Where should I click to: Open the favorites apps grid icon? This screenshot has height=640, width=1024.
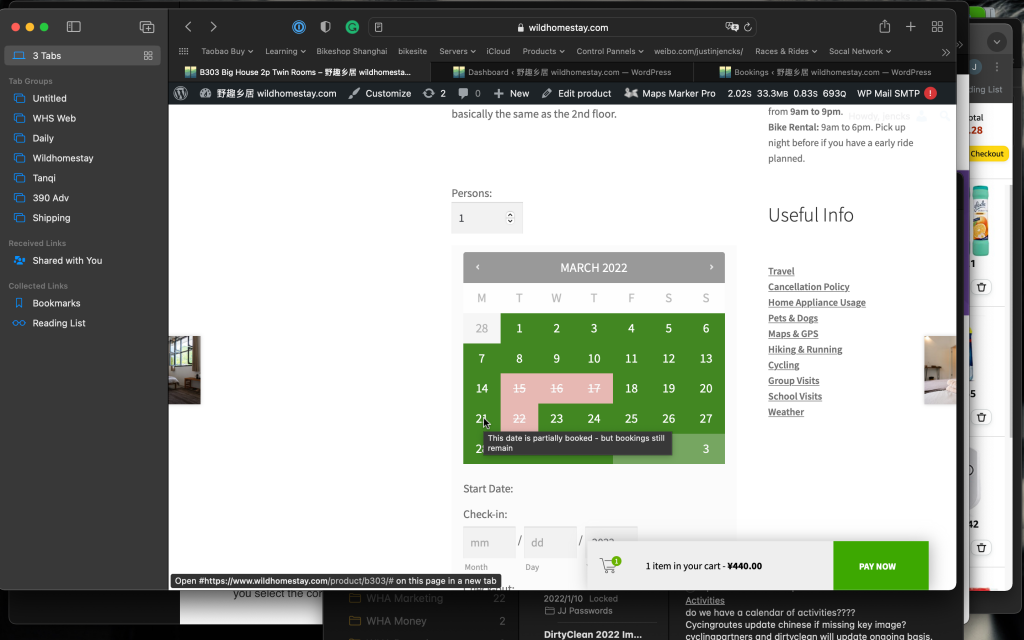(184, 51)
